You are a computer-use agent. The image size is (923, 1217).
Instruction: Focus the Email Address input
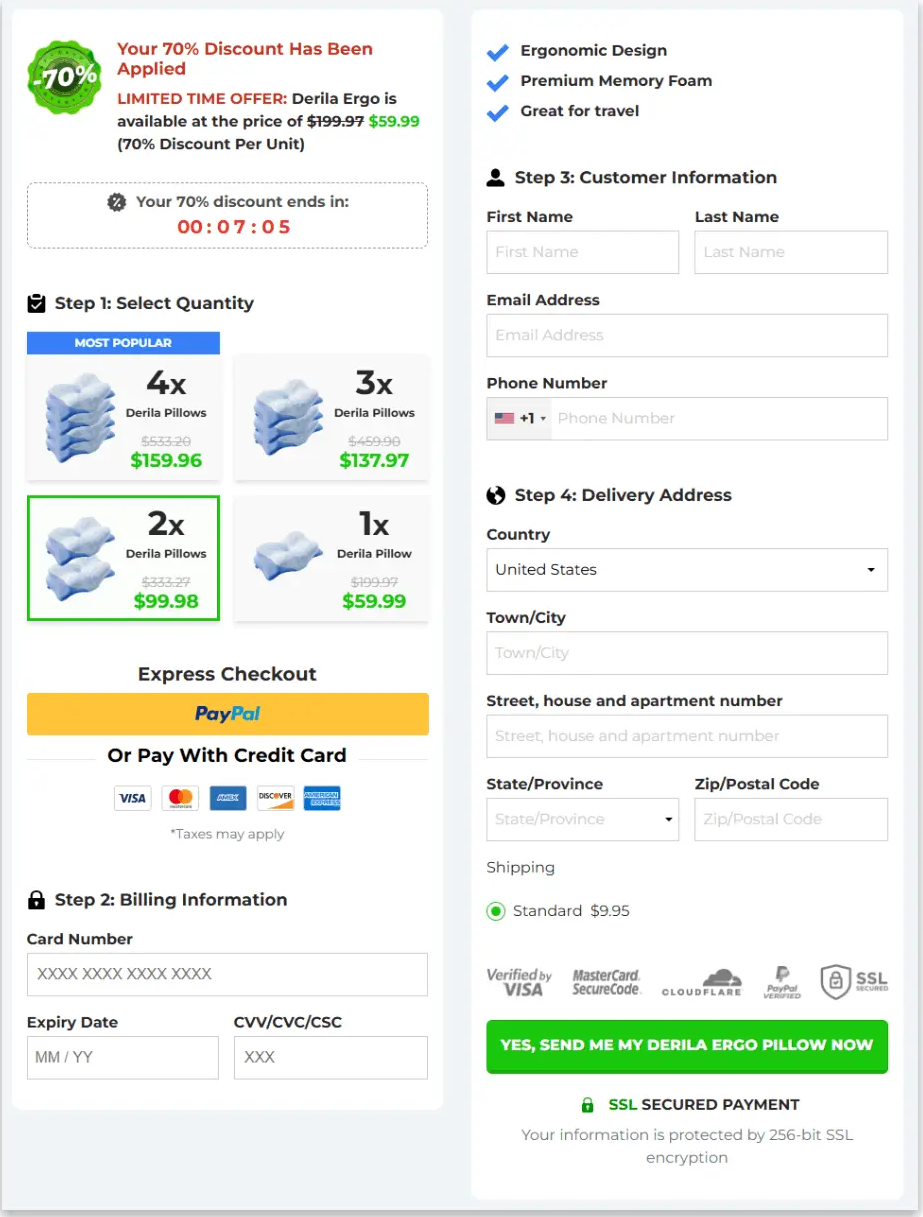click(x=687, y=336)
